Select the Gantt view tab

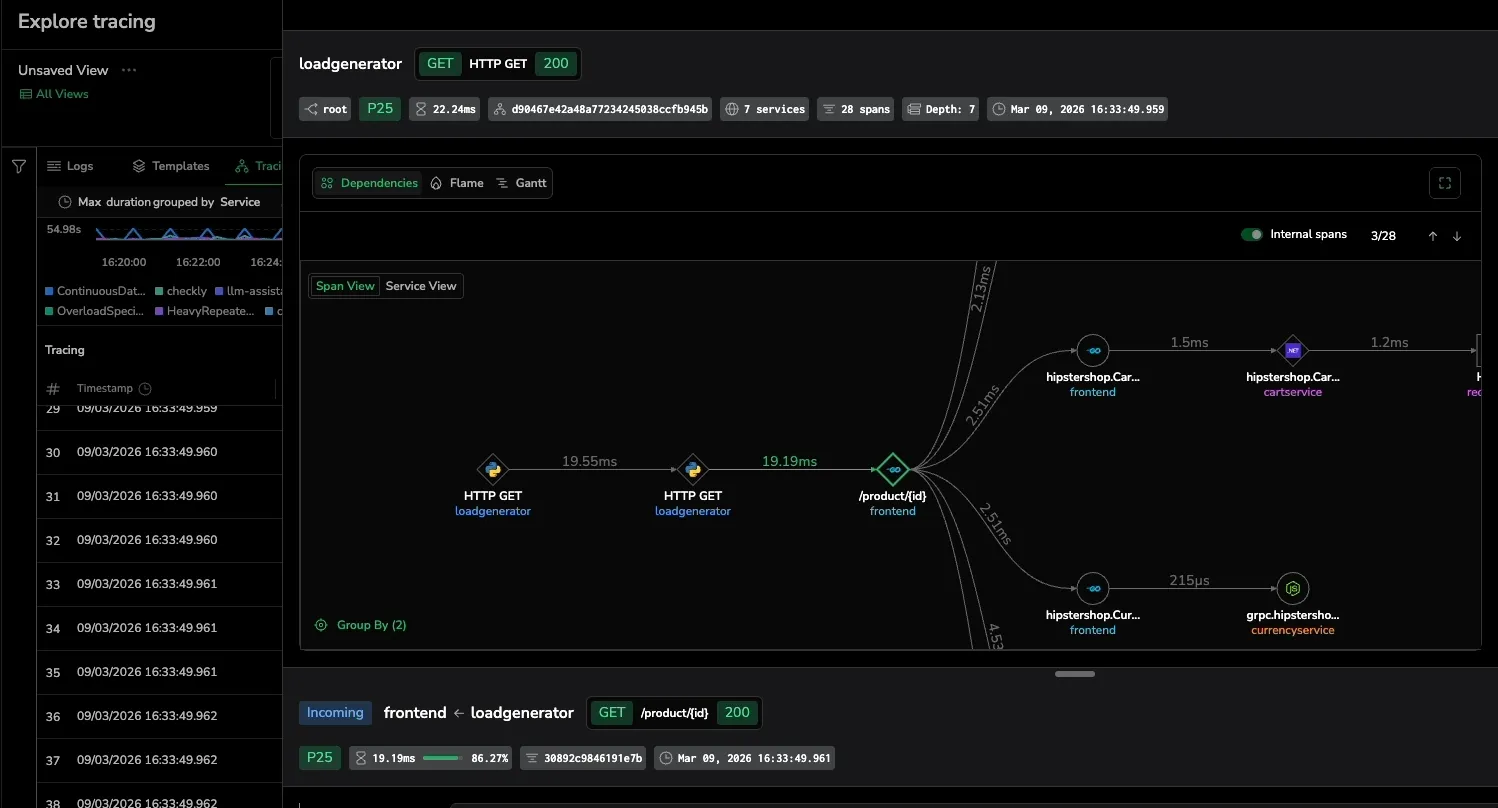[521, 183]
